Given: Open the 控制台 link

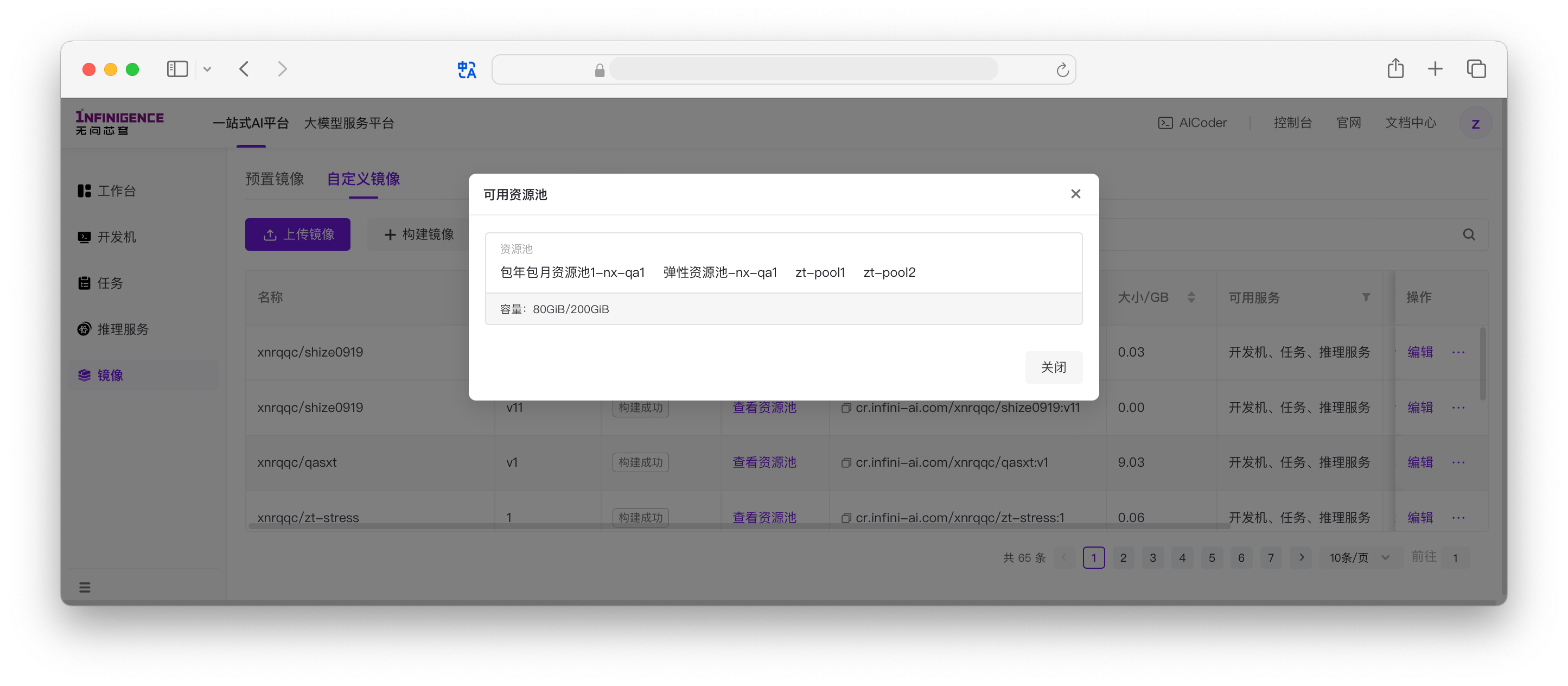Looking at the screenshot, I should tap(1292, 122).
